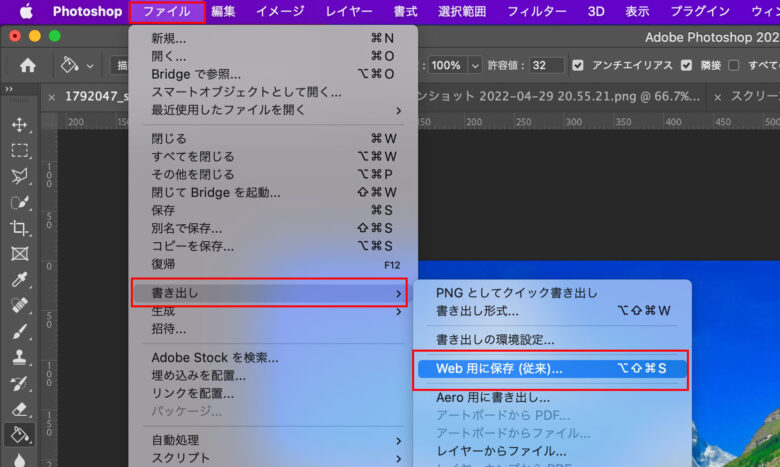Screen dimensions: 780x467
Task: Choose Bridge で参照 menu item
Action: click(273, 74)
